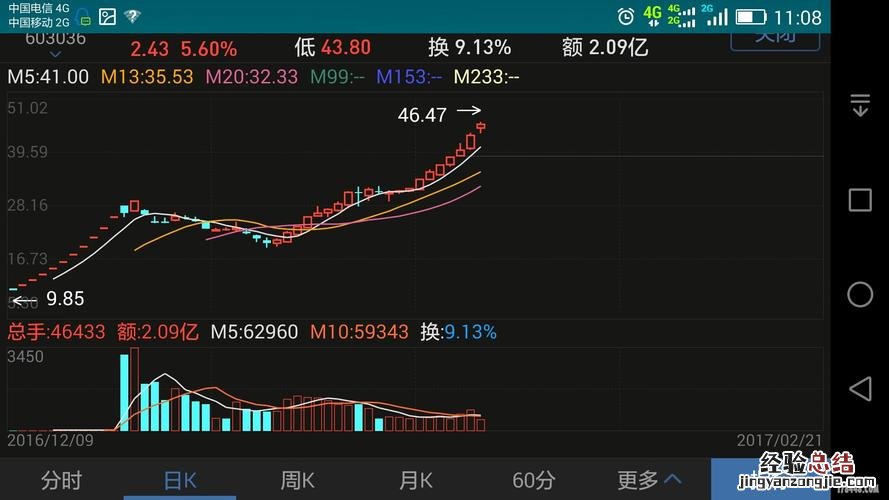Tap the volume M5:62960 label
Screen dimensions: 889x500
[x=254, y=332]
